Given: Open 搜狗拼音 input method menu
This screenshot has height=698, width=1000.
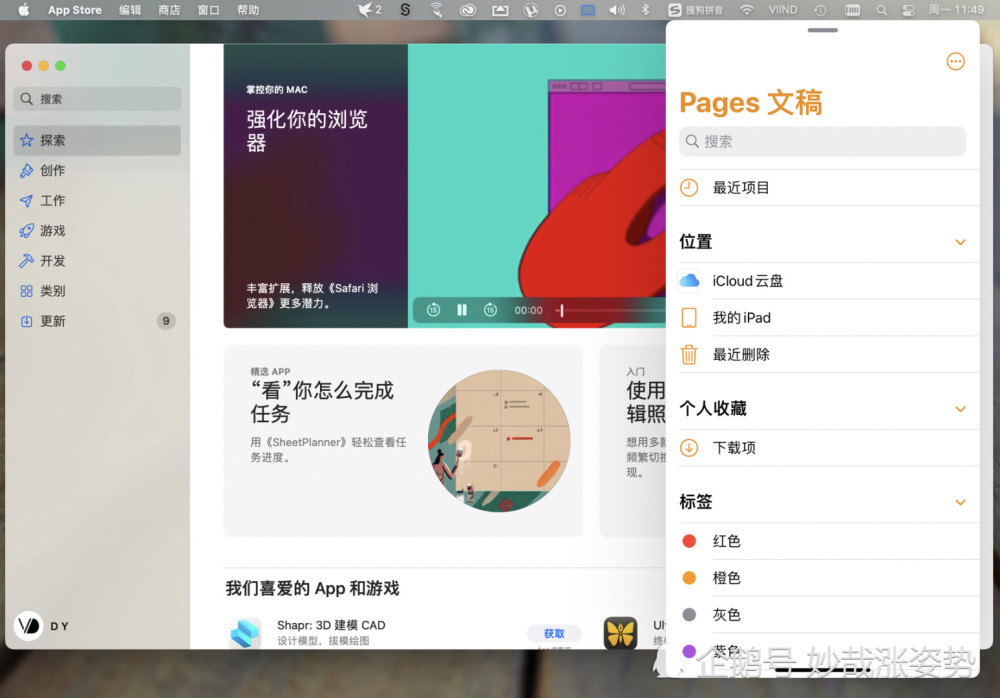Looking at the screenshot, I should [695, 10].
